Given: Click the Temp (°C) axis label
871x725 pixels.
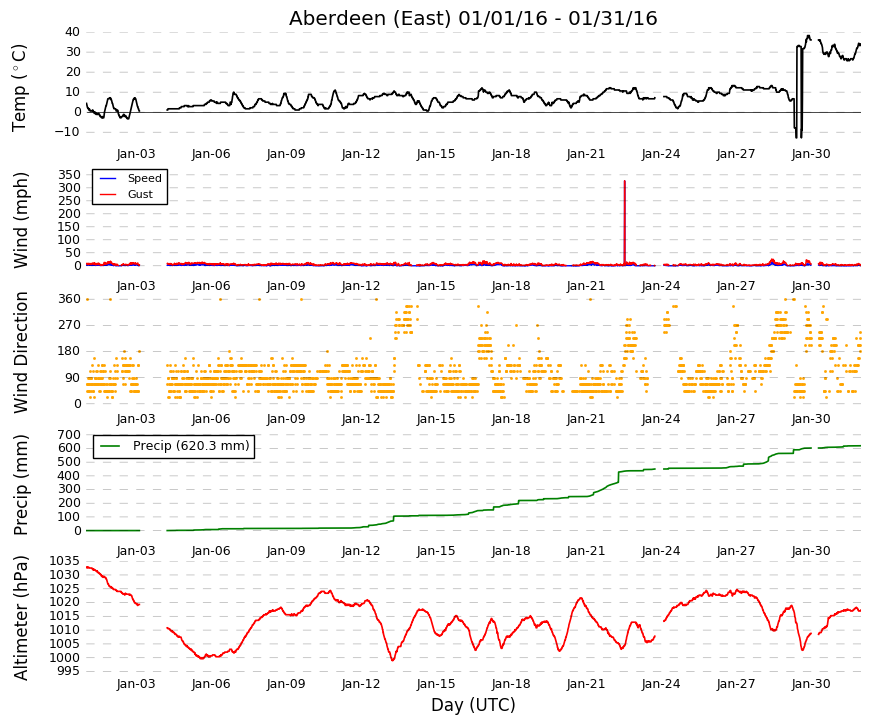Looking at the screenshot, I should (x=19, y=88).
